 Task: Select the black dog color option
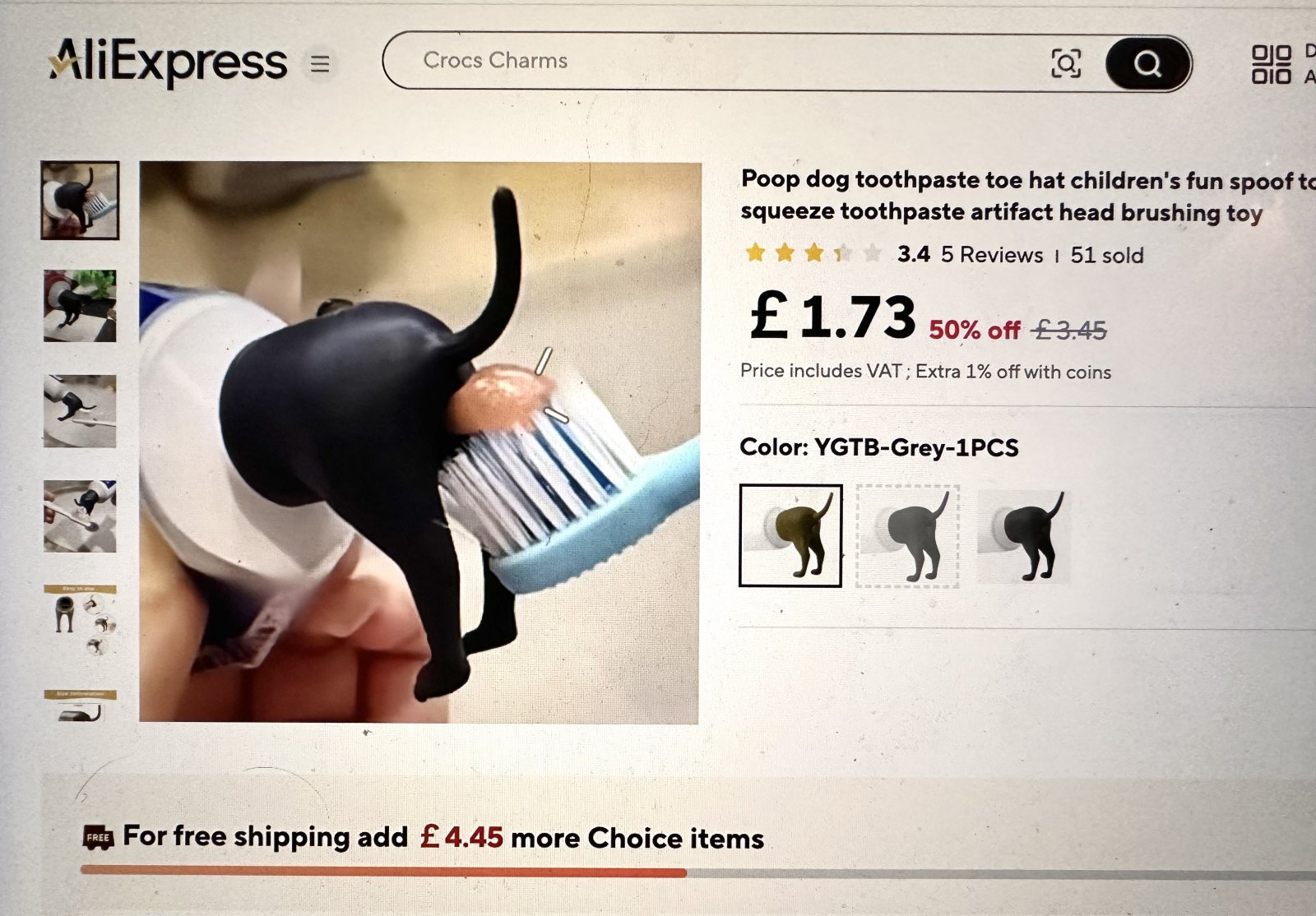pyautogui.click(x=1025, y=536)
